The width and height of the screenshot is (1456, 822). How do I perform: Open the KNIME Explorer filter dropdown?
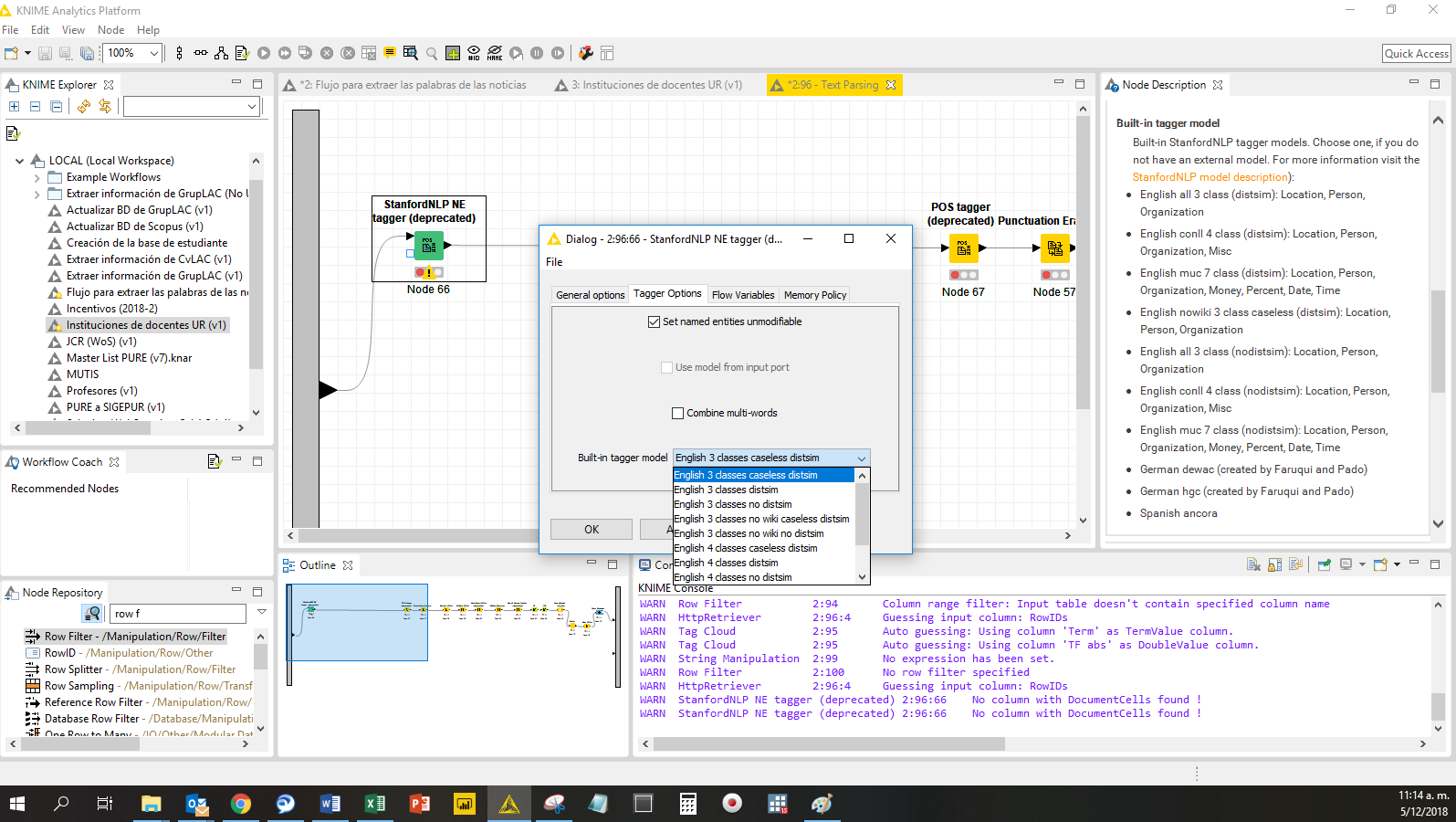pos(252,107)
